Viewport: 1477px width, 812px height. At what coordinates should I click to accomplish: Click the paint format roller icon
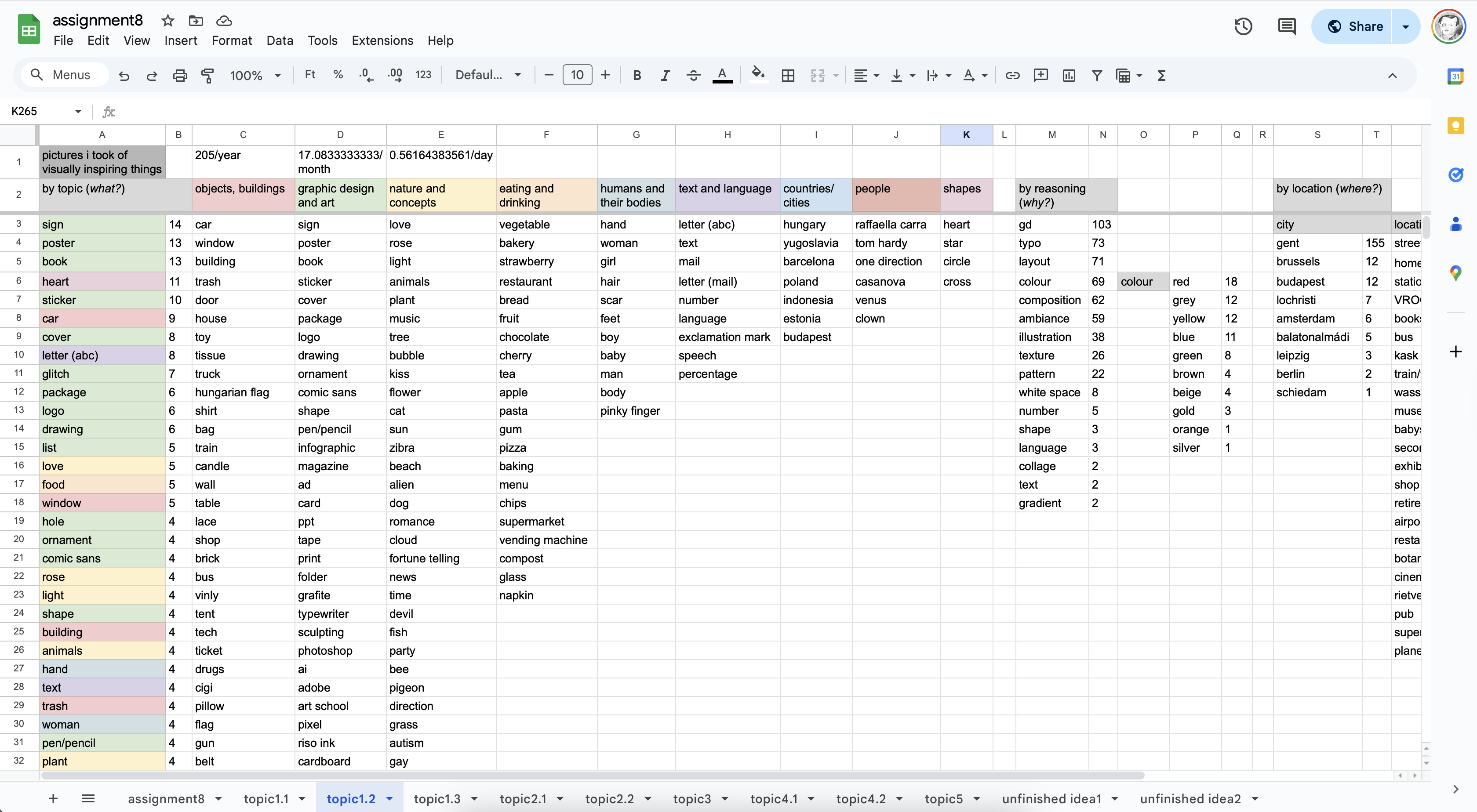(x=207, y=75)
